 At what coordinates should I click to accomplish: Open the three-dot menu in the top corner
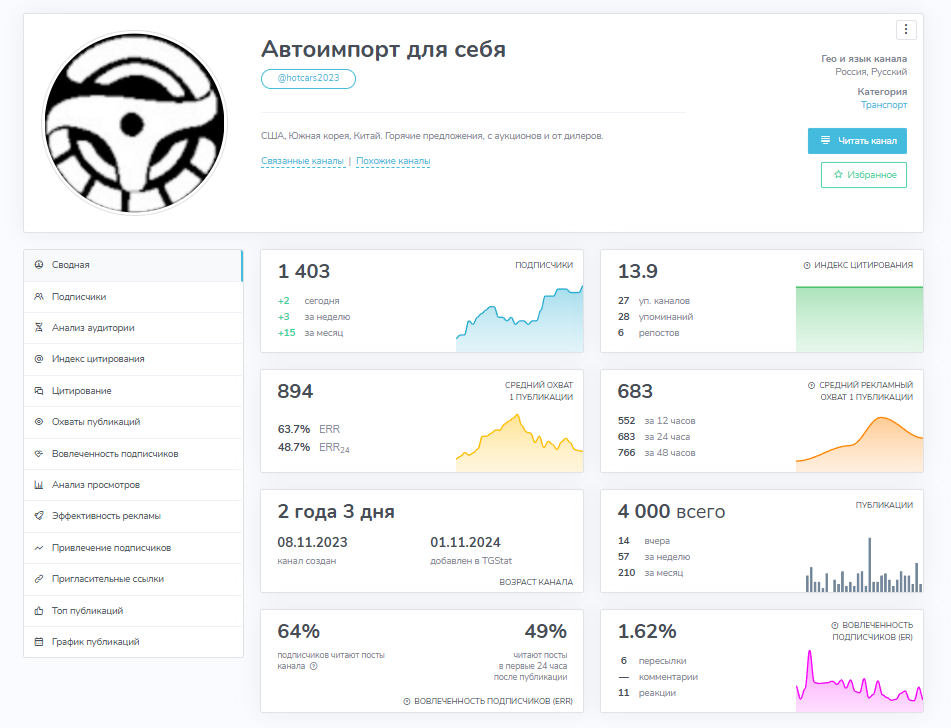[905, 29]
